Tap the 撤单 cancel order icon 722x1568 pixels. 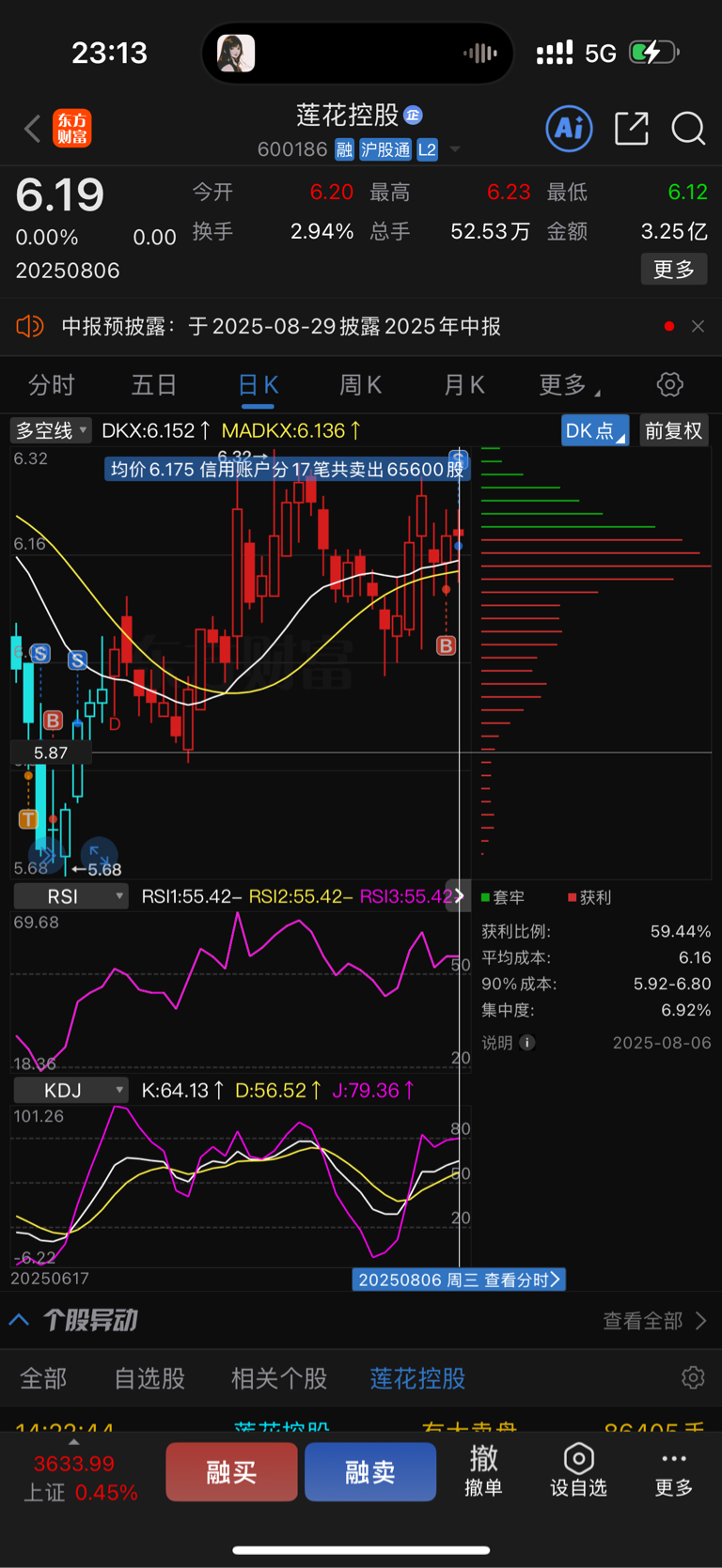tap(483, 1470)
